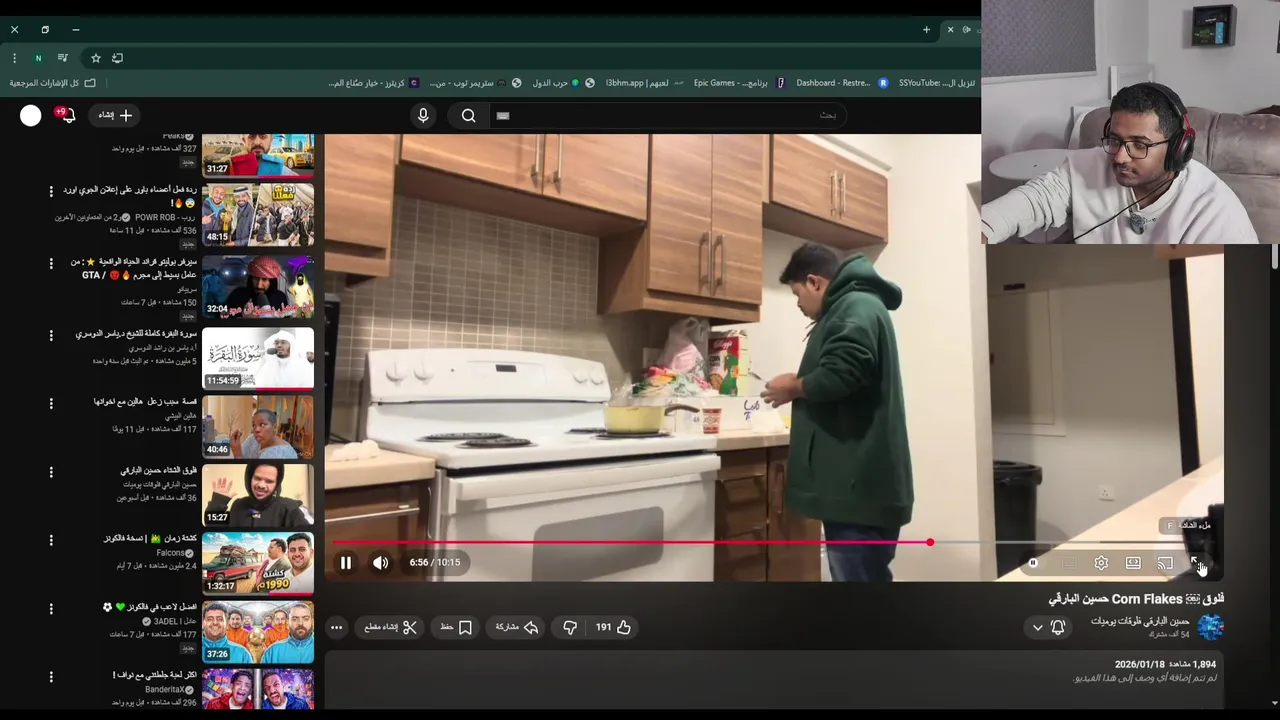The height and width of the screenshot is (720, 1280).
Task: Mute the video volume speaker icon
Action: [x=381, y=563]
